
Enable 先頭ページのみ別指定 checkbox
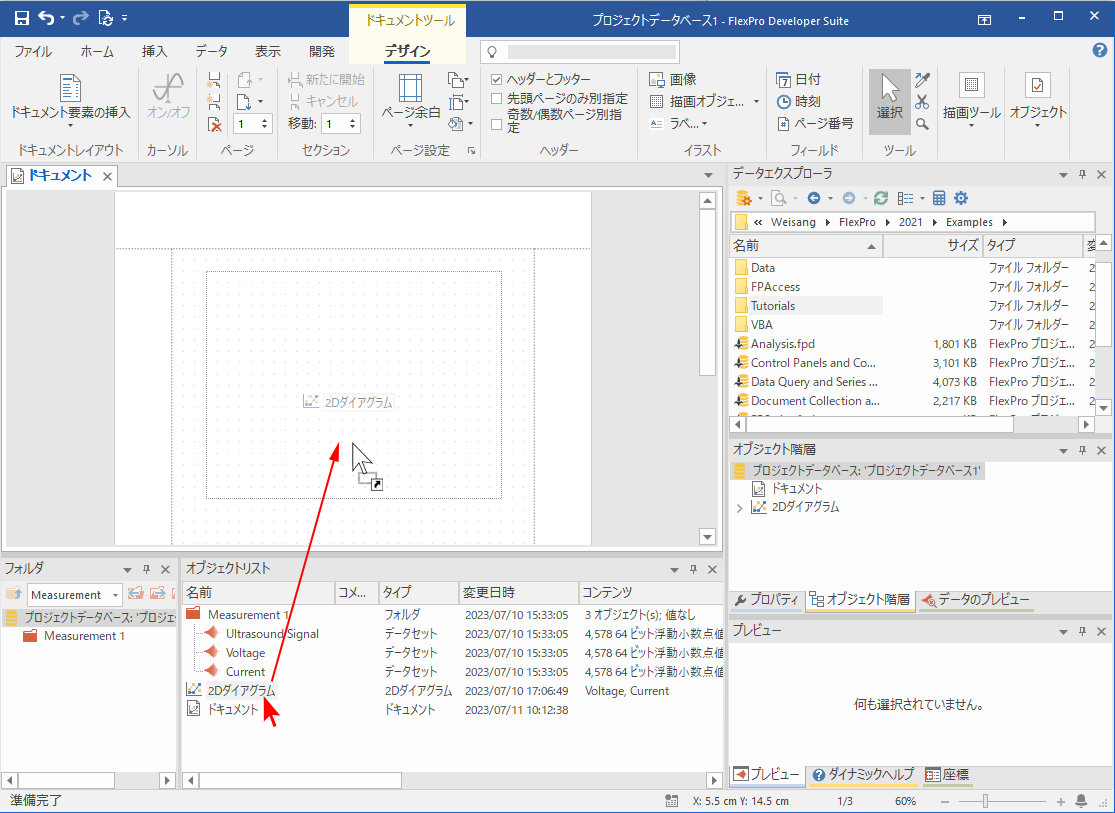497,99
